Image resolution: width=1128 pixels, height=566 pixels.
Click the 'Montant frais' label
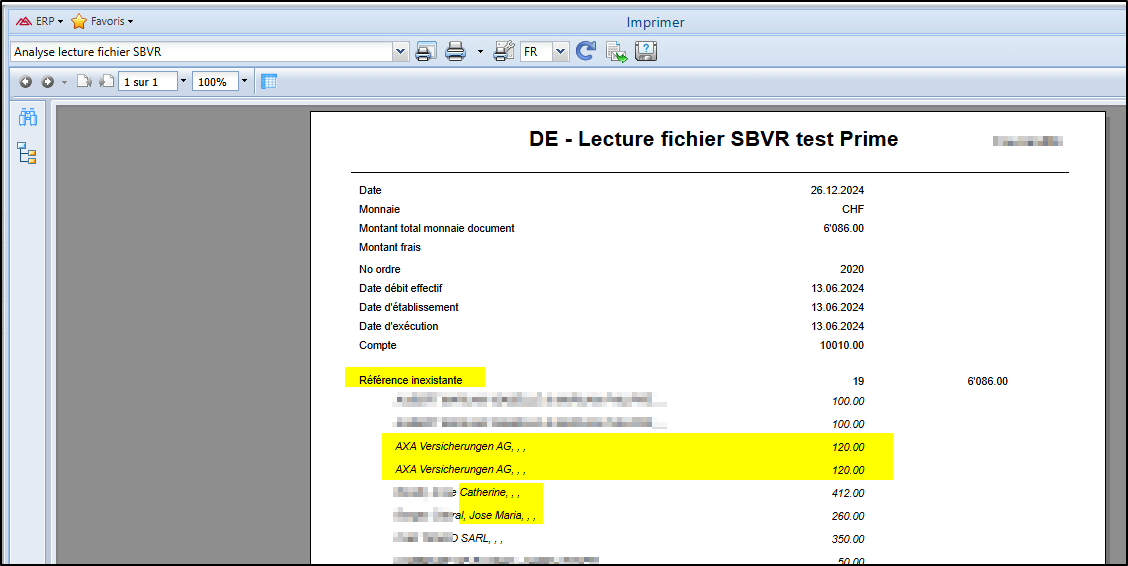tap(390, 247)
